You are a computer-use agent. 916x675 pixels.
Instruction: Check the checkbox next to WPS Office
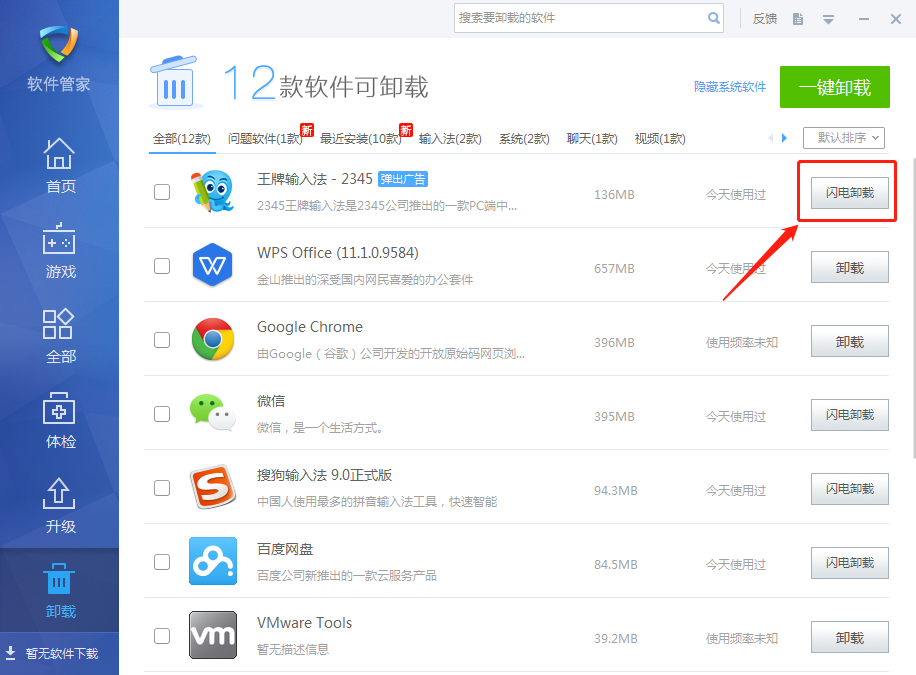click(161, 266)
